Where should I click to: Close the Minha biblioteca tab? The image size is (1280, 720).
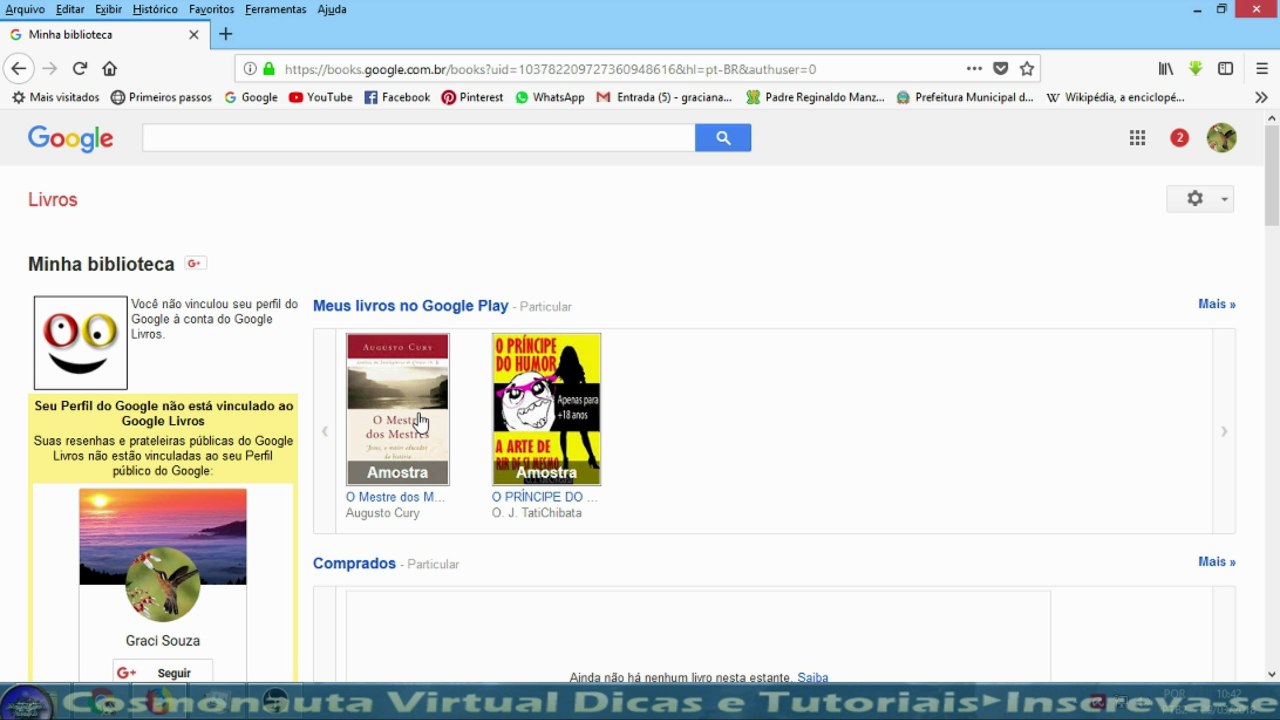pos(194,34)
